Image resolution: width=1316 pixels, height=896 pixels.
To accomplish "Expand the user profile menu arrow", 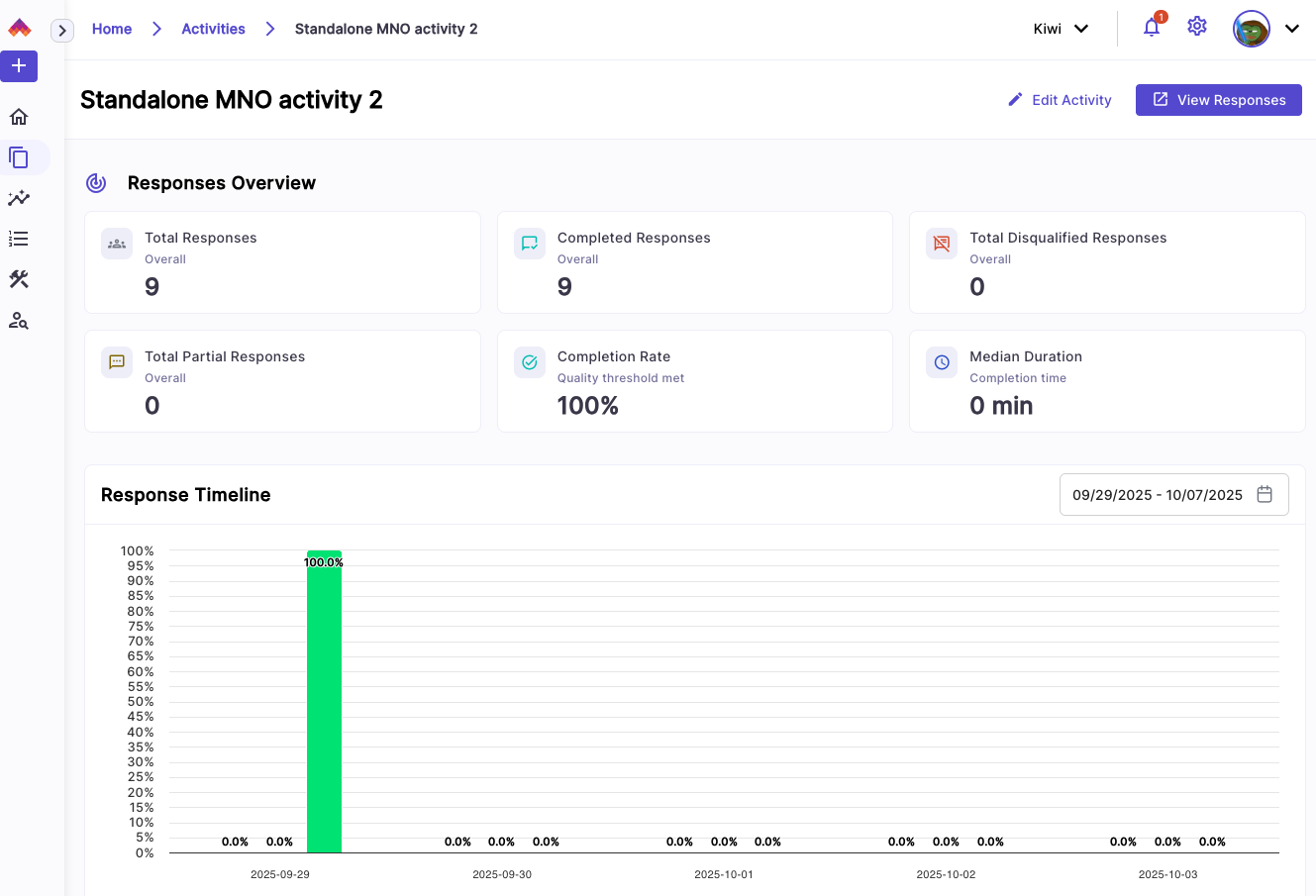I will coord(1292,29).
